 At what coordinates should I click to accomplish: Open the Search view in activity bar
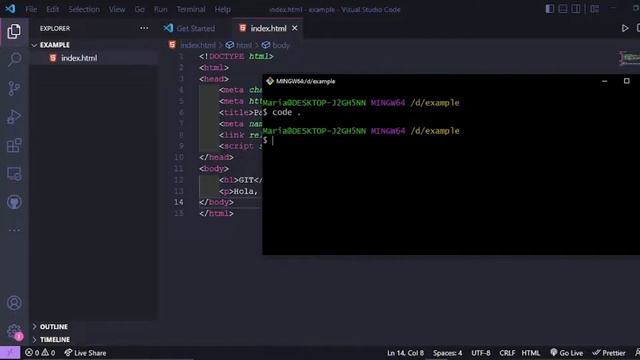14,60
